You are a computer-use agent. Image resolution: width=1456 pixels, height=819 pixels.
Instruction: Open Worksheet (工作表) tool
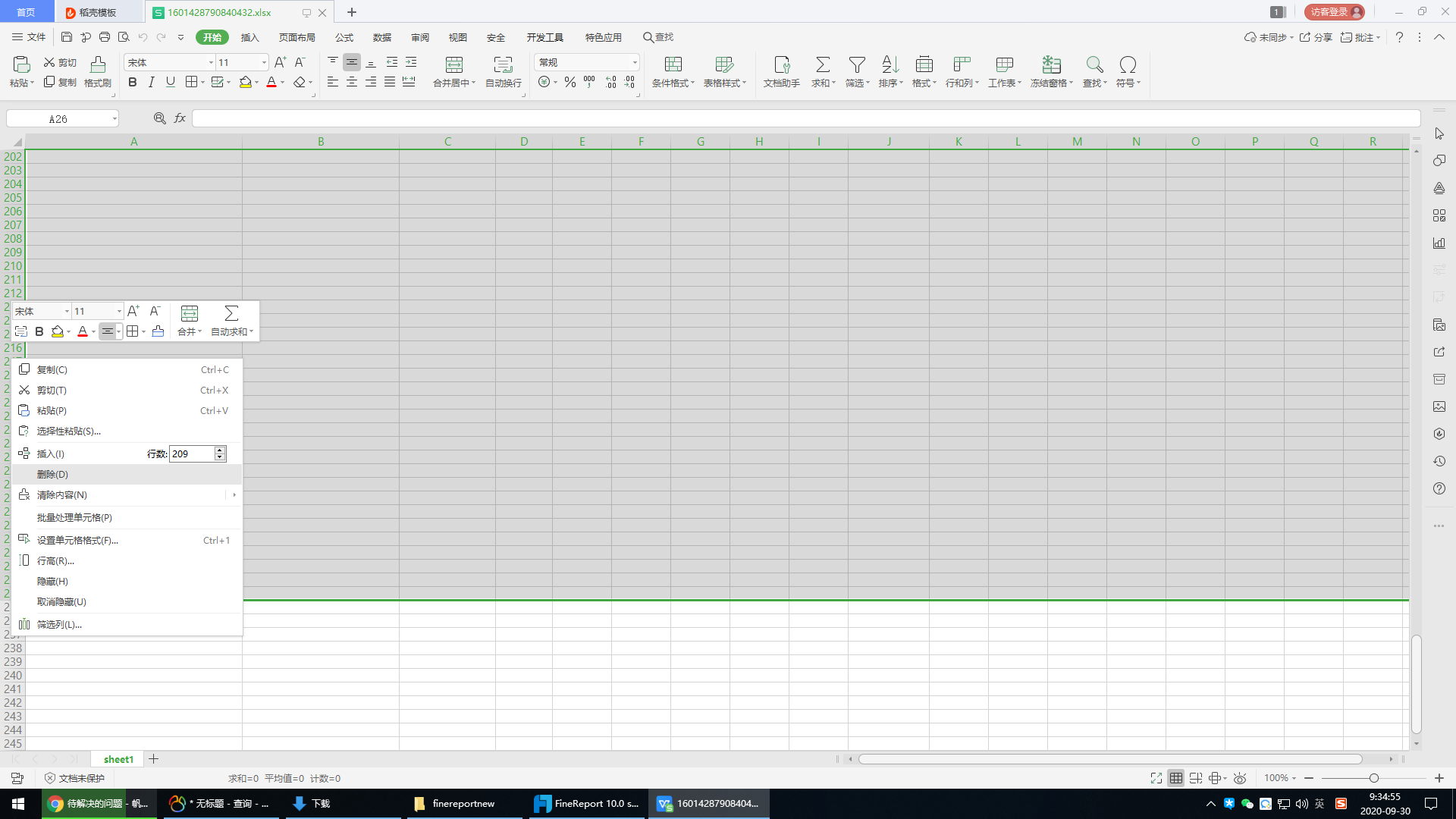click(x=1005, y=71)
